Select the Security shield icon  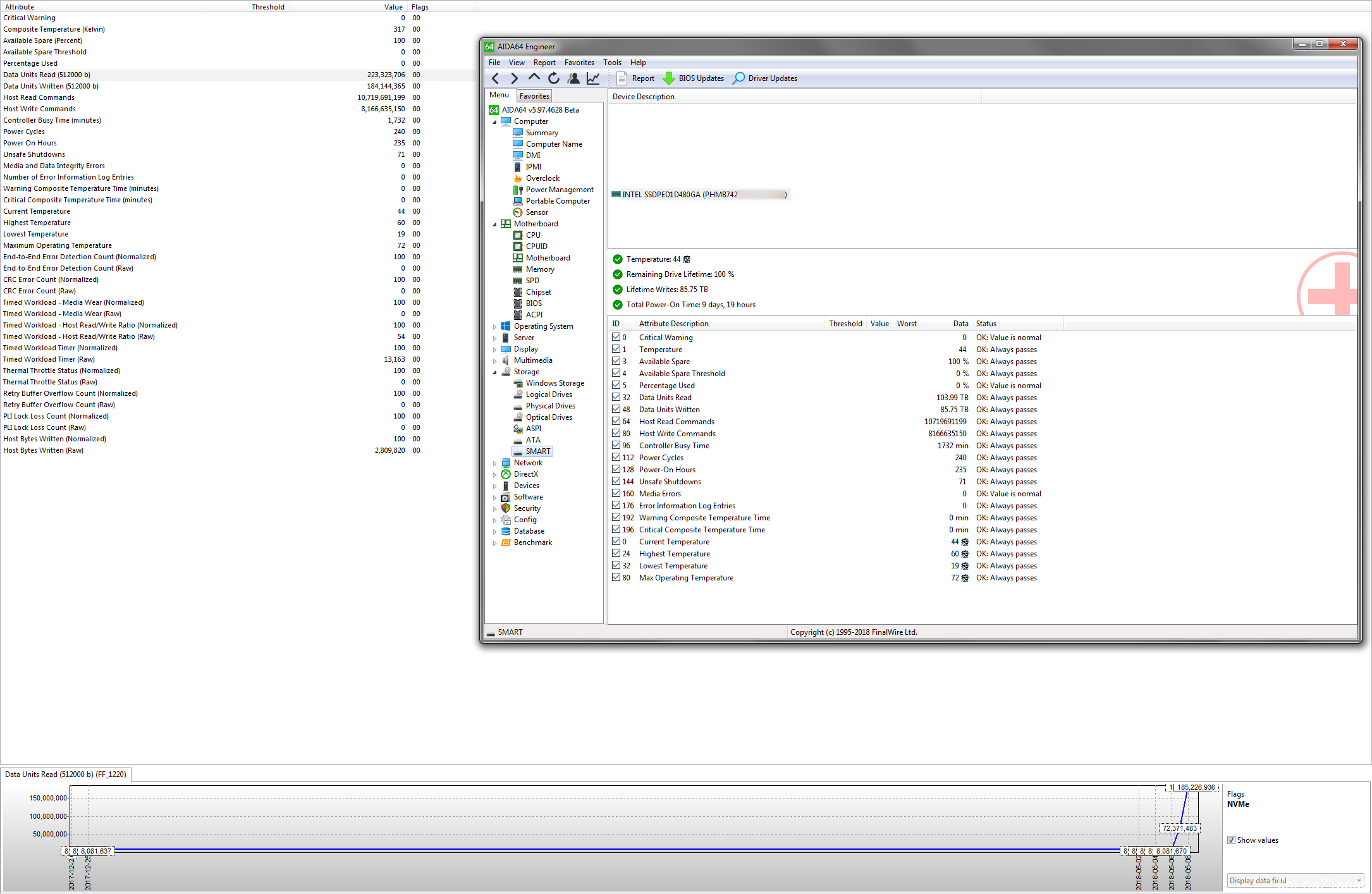click(x=506, y=508)
